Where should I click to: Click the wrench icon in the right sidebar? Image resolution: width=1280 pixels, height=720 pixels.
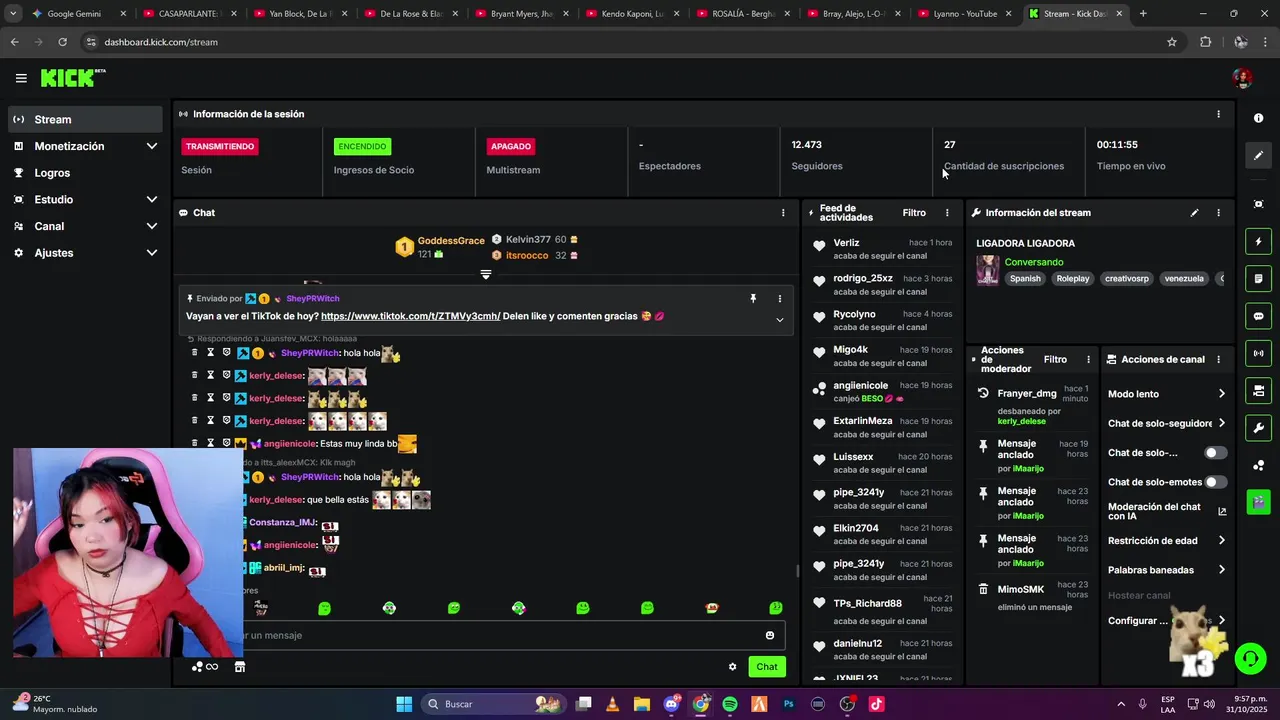(x=1258, y=428)
